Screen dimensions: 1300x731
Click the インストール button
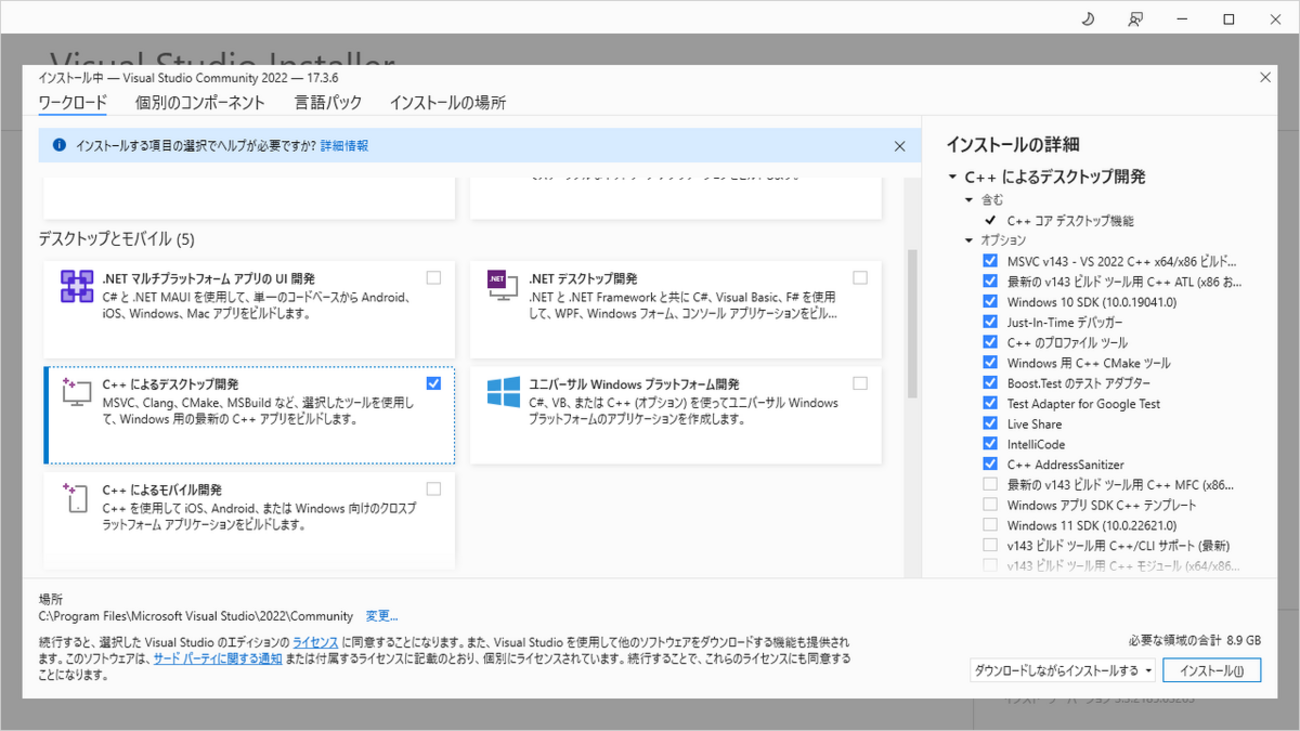tap(1212, 670)
